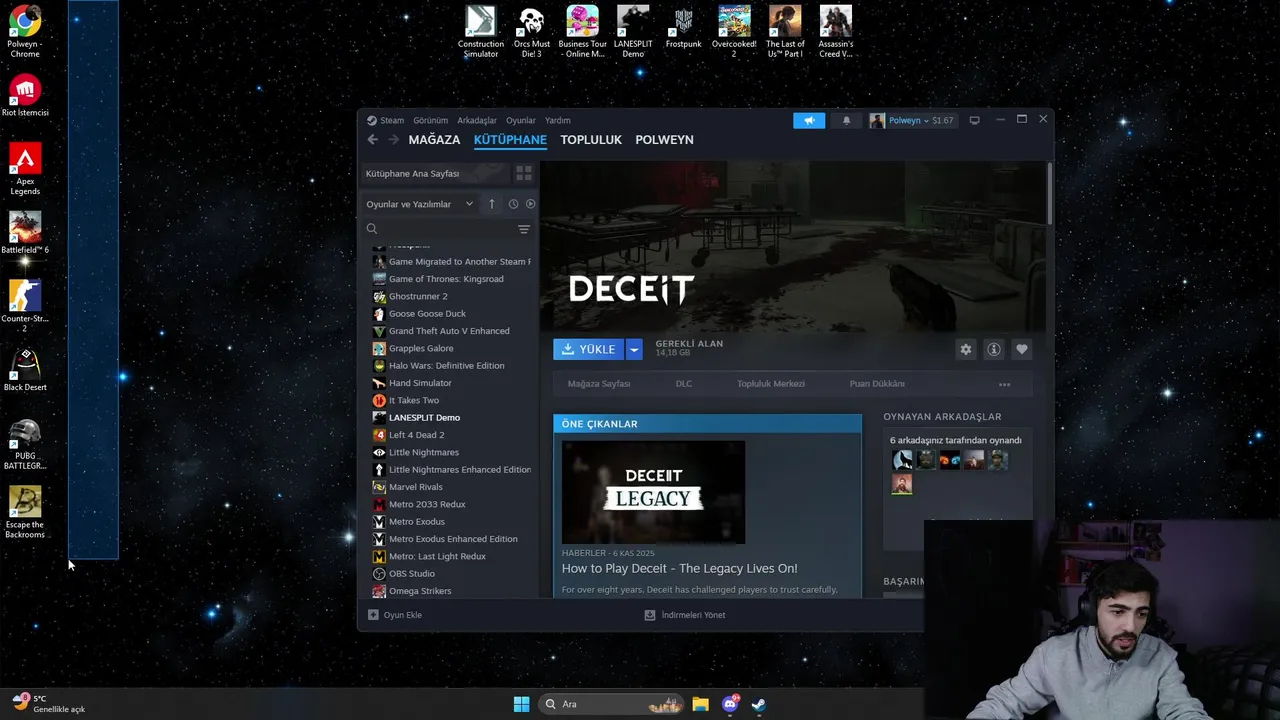Open Steam notifications bell

[x=846, y=120]
